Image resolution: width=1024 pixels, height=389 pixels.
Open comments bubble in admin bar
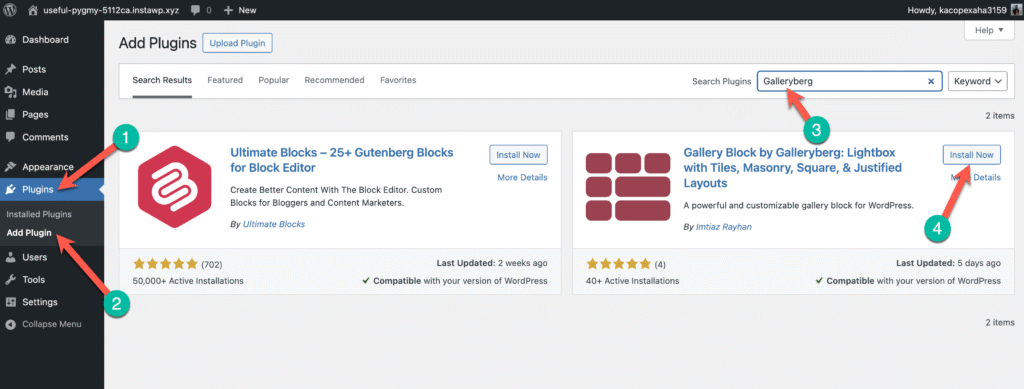200,10
